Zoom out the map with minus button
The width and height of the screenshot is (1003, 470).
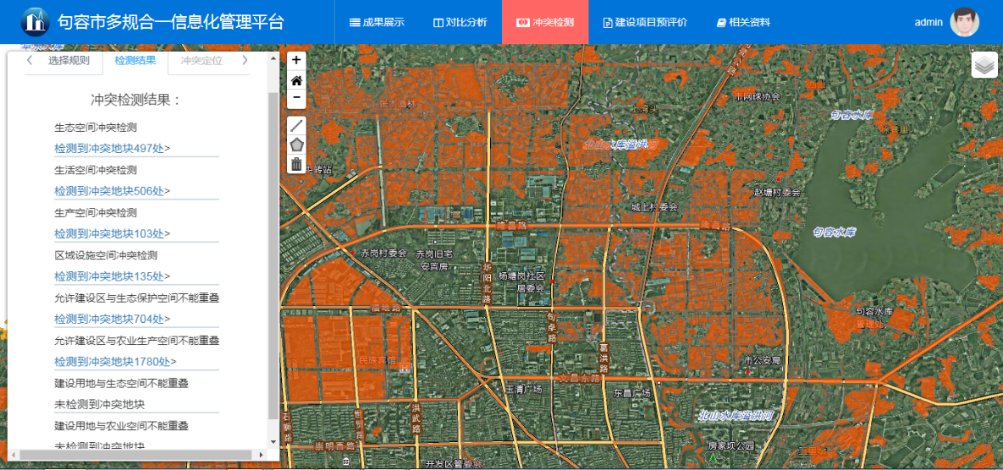coord(296,98)
